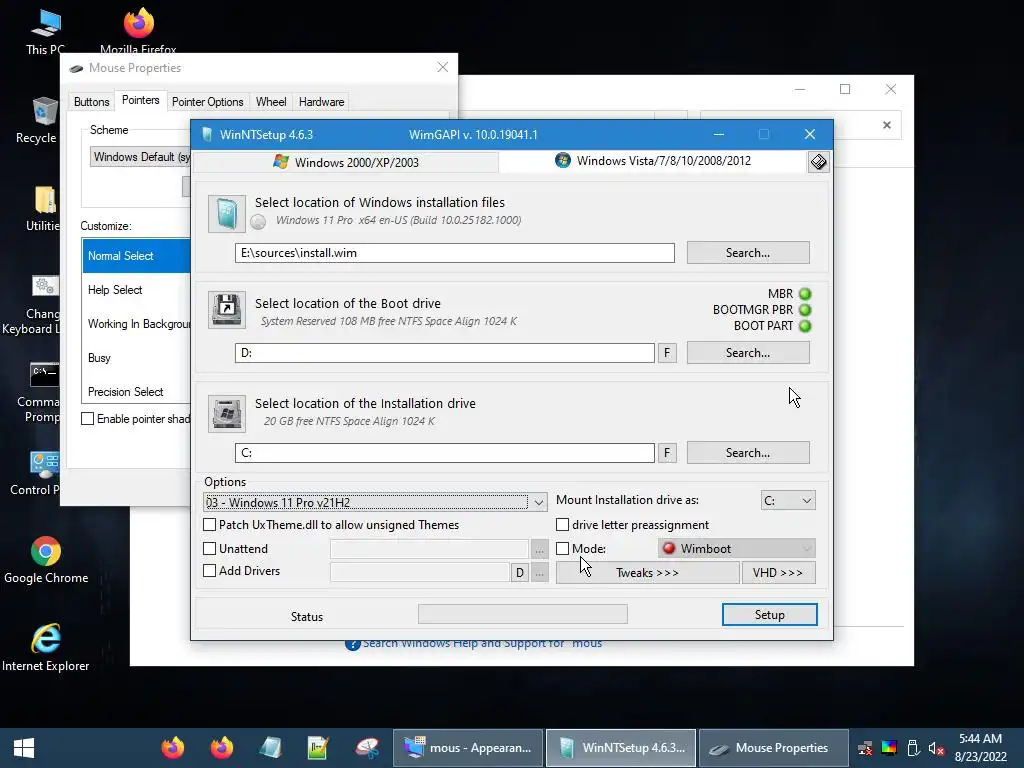This screenshot has height=768, width=1024.
Task: Switch to mous - Appearance taskbar window
Action: point(468,748)
